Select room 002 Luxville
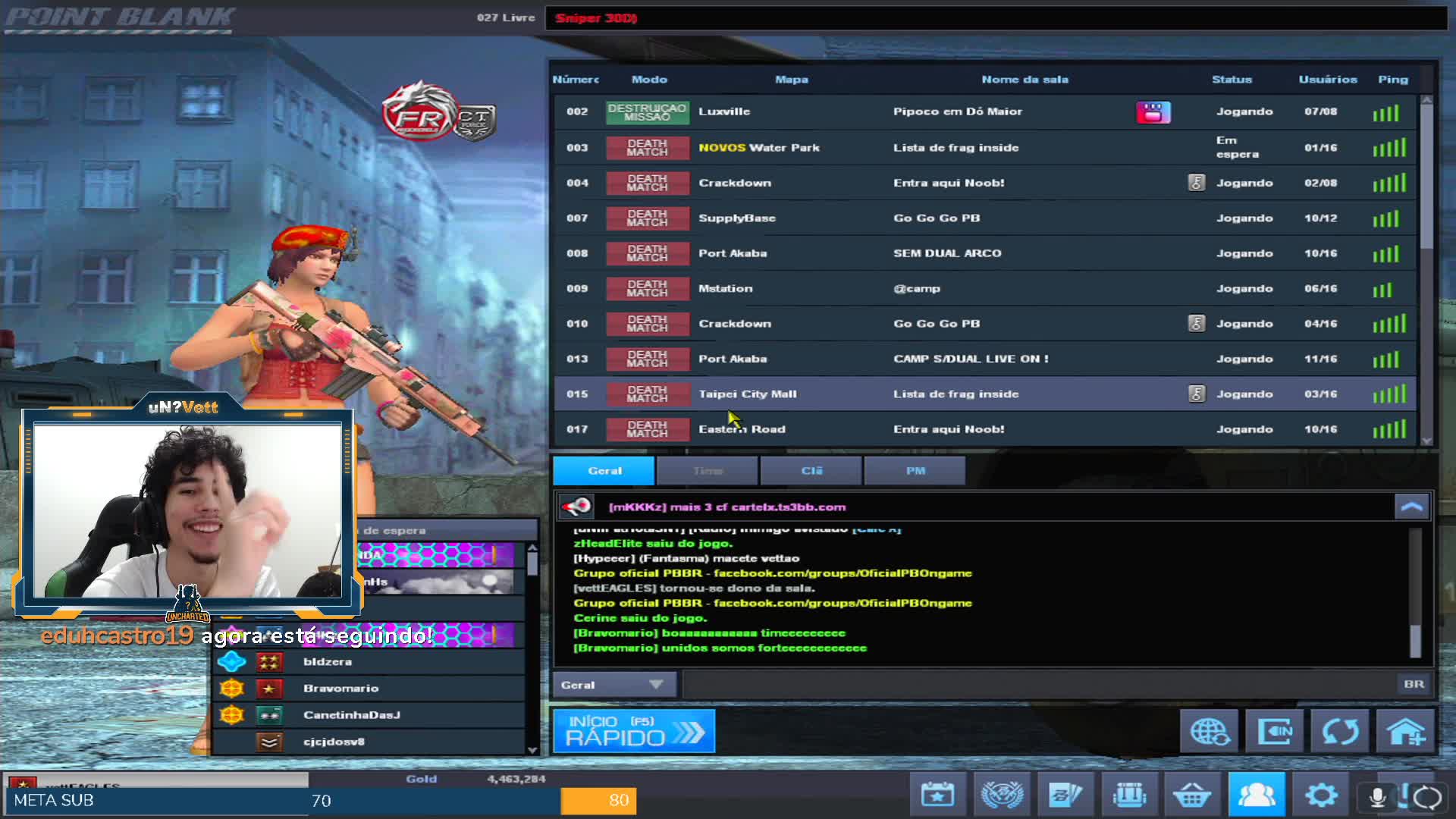Viewport: 1456px width, 819px height. [985, 112]
